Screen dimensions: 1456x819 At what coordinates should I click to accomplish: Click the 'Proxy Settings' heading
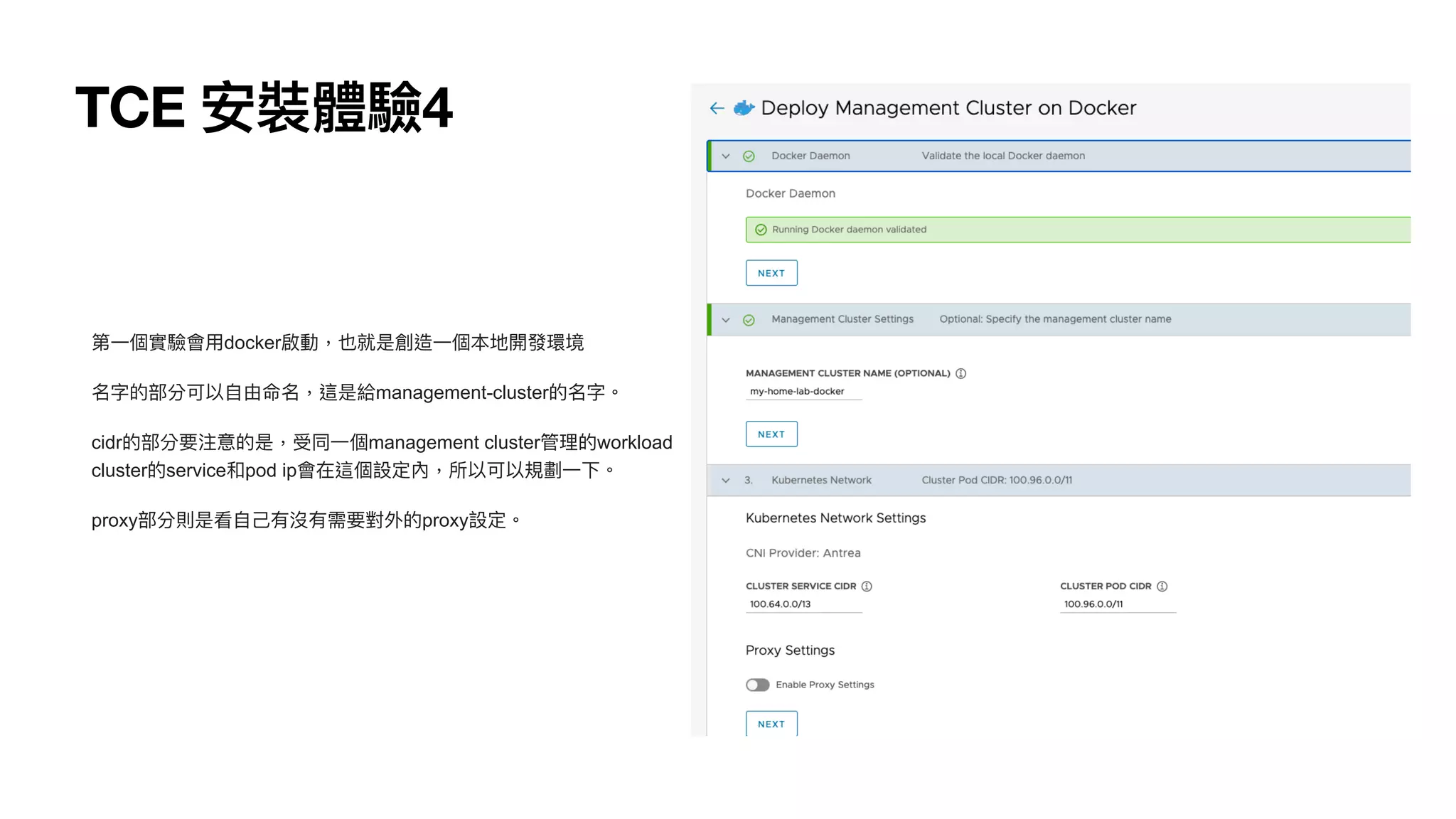790,651
